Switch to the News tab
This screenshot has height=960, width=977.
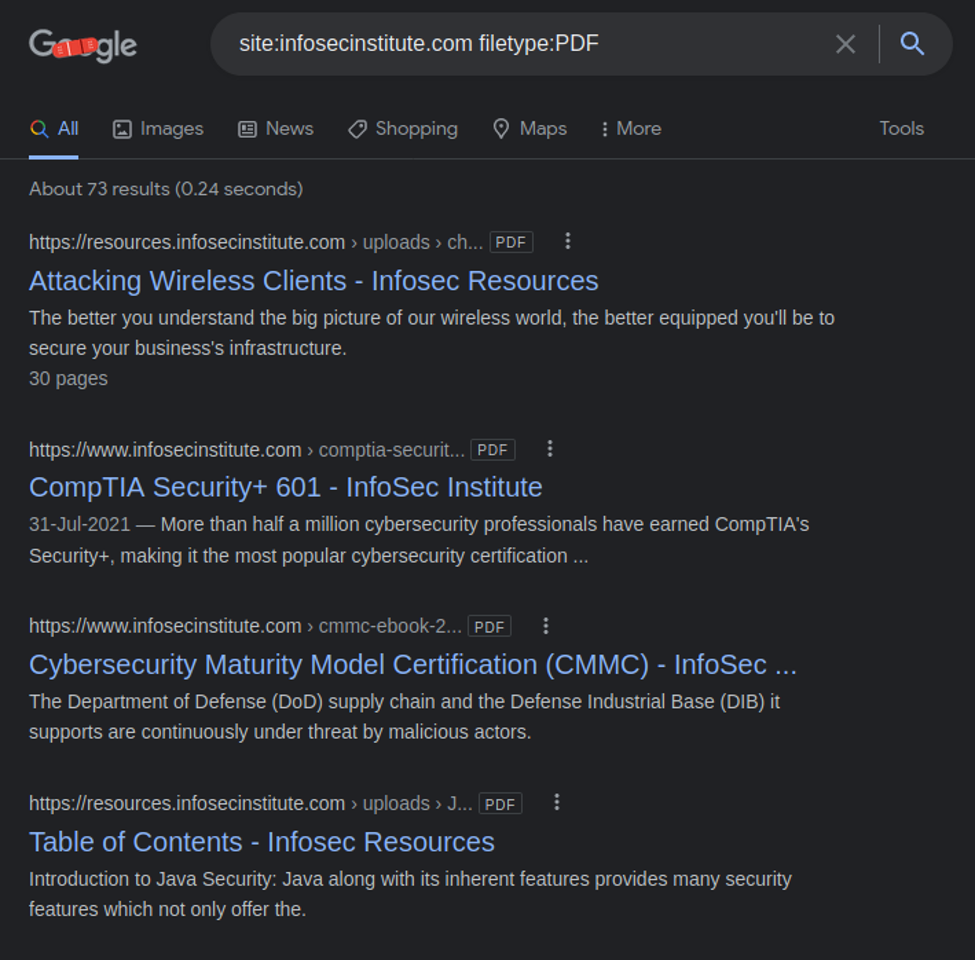click(275, 129)
